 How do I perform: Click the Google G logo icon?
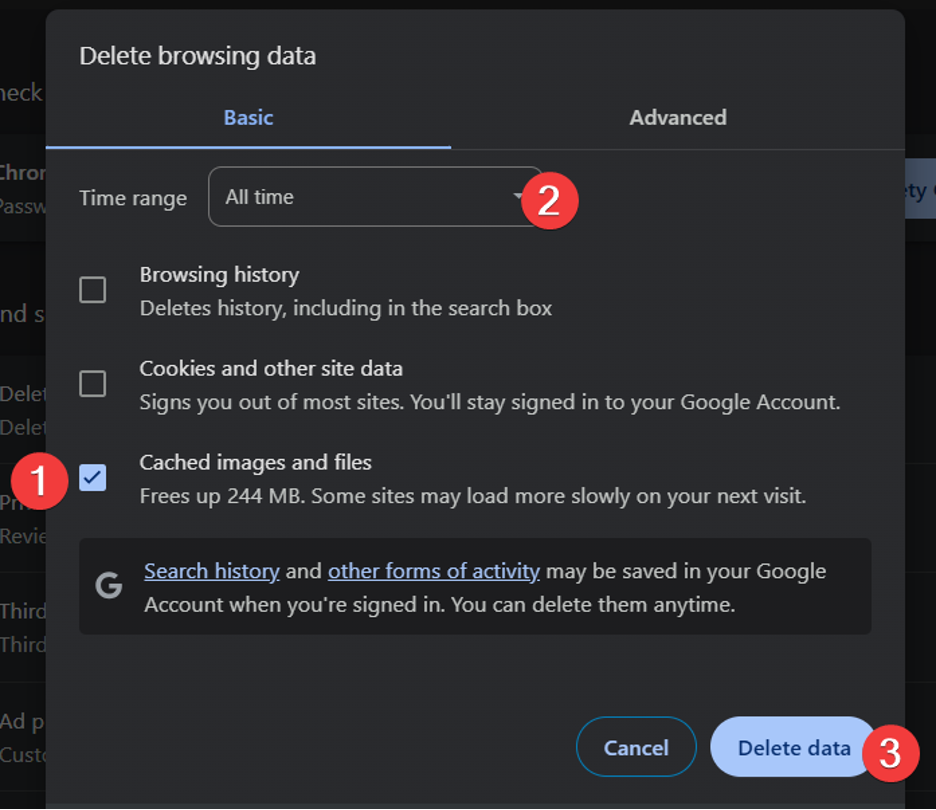pyautogui.click(x=108, y=586)
